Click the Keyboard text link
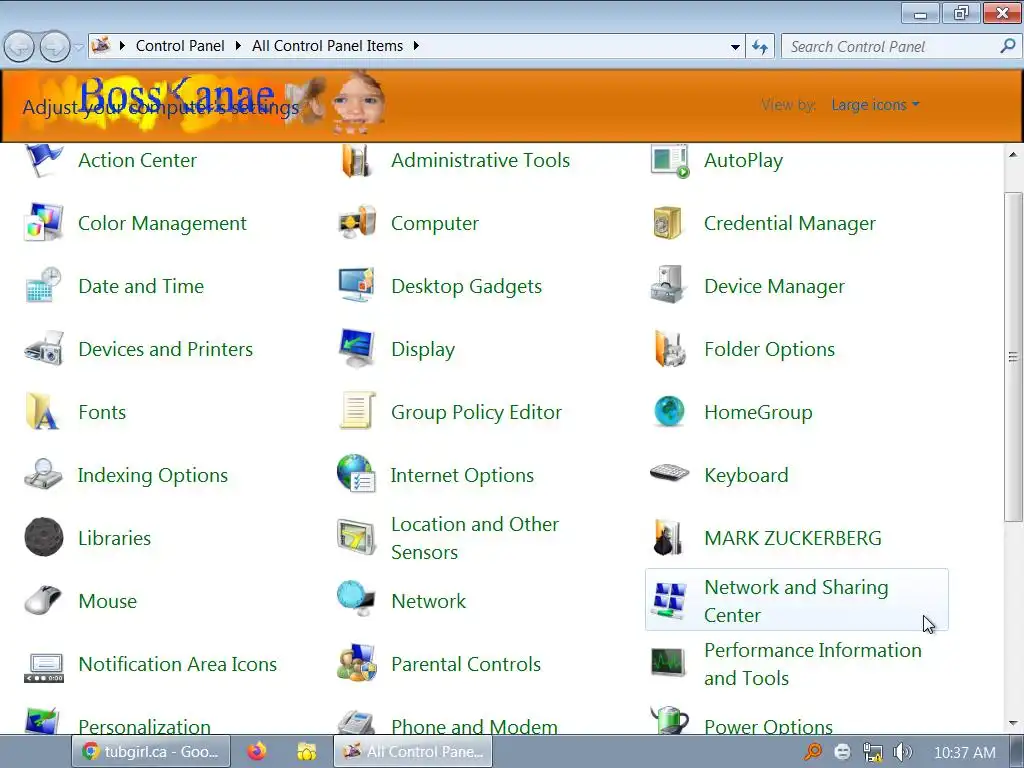The image size is (1024, 768). 746,475
